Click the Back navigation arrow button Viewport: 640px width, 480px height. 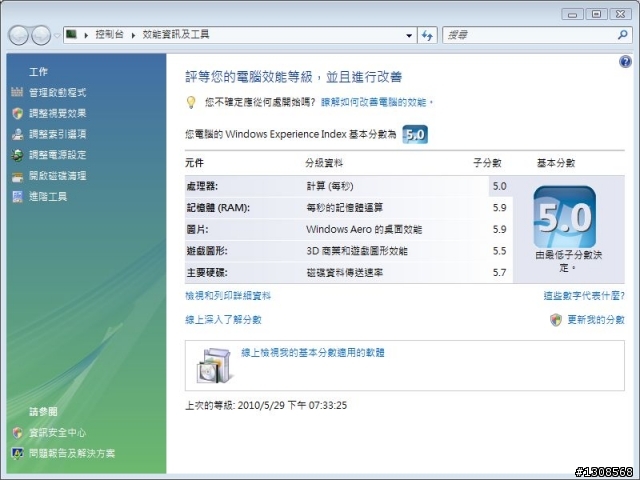[18, 35]
